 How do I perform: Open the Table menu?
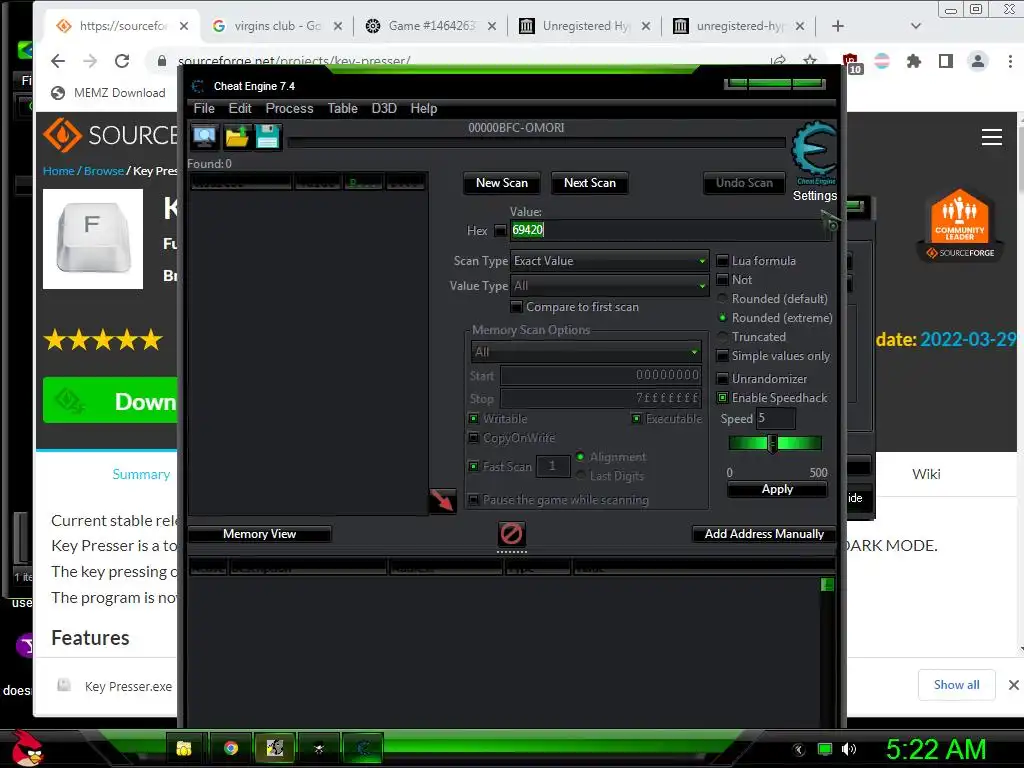click(x=342, y=108)
